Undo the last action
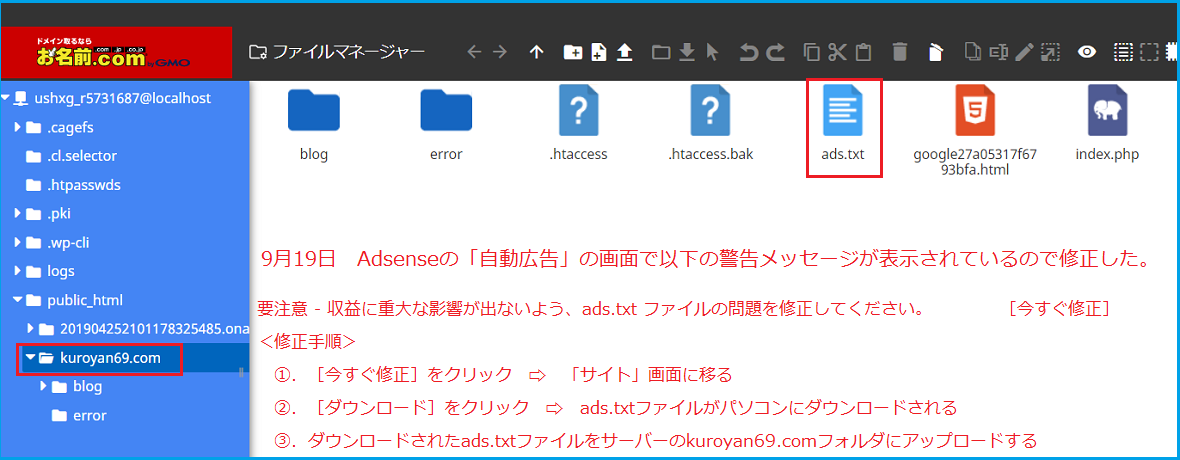This screenshot has width=1180, height=460. pyautogui.click(x=748, y=52)
